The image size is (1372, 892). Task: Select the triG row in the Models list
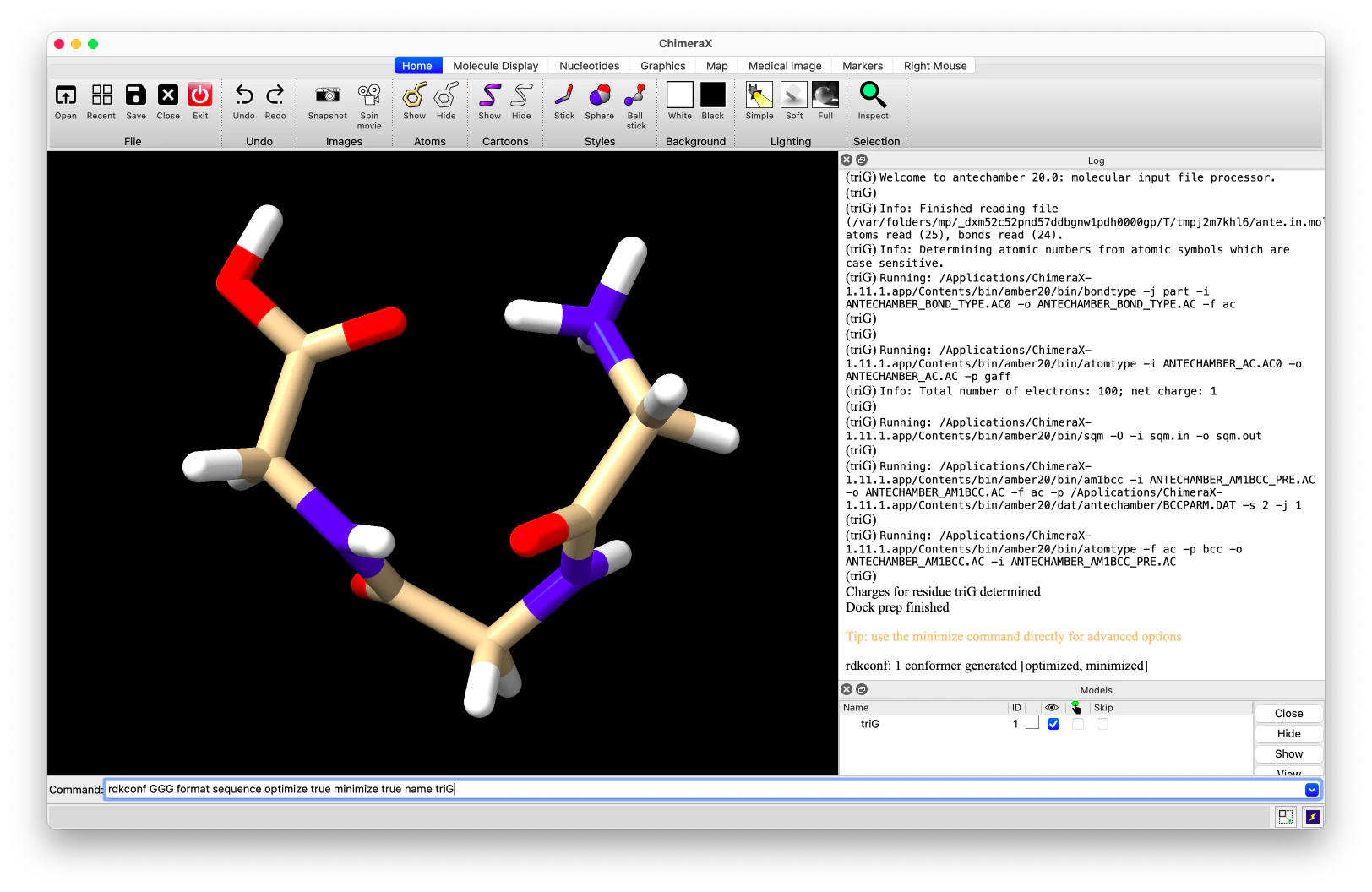point(1046,724)
